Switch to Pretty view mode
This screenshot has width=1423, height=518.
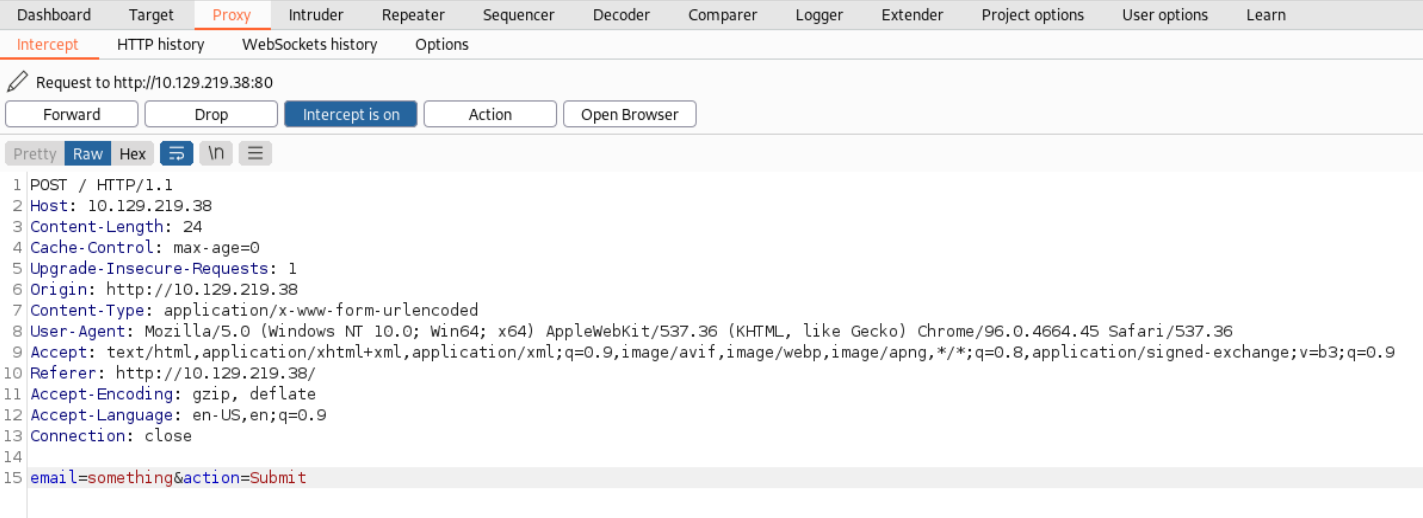[x=35, y=154]
